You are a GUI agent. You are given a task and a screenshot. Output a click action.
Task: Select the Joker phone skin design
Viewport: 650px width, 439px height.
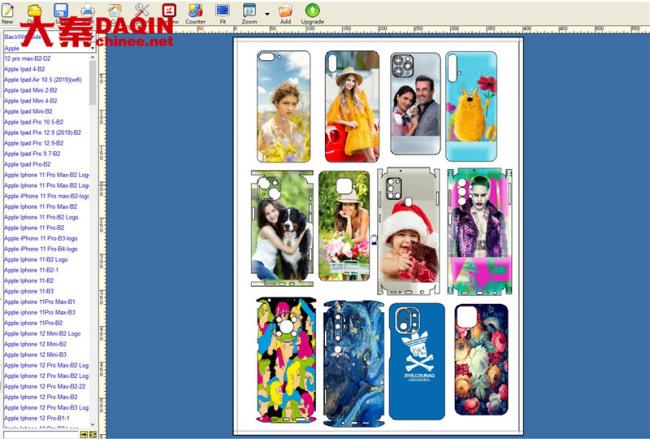tap(466, 225)
